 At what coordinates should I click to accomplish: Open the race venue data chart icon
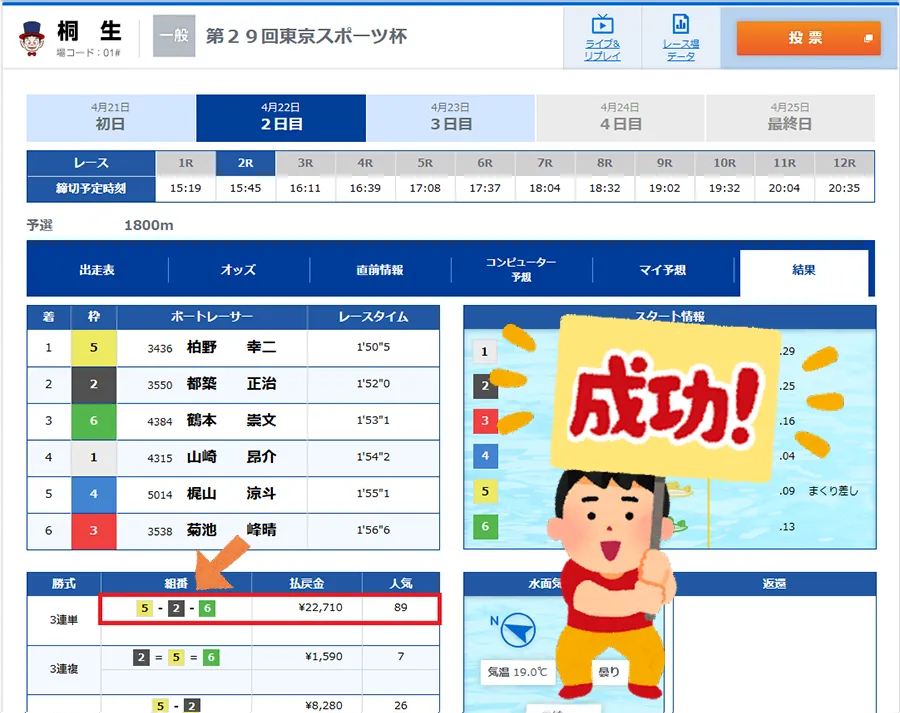click(x=681, y=25)
